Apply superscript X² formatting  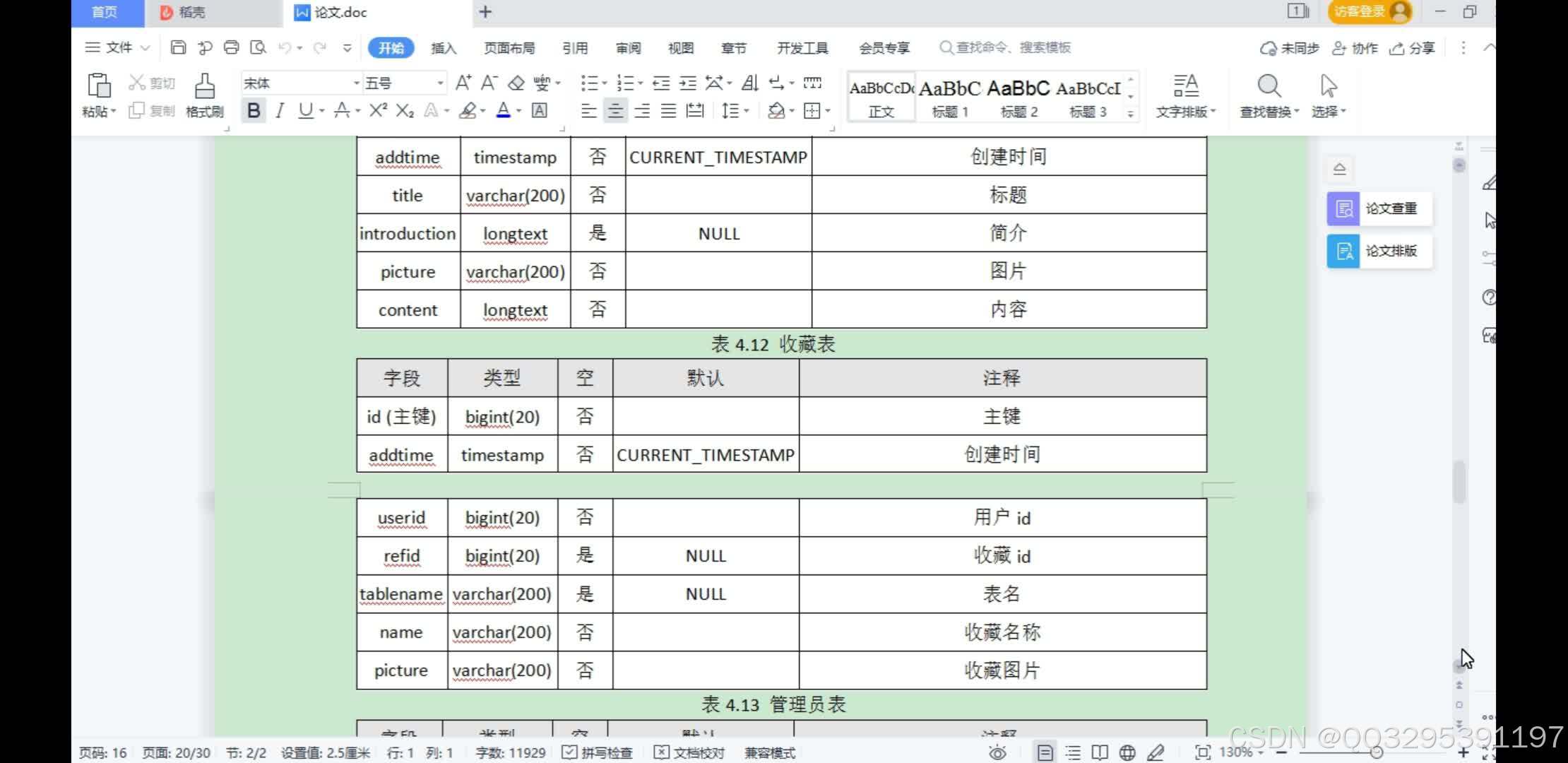click(379, 110)
